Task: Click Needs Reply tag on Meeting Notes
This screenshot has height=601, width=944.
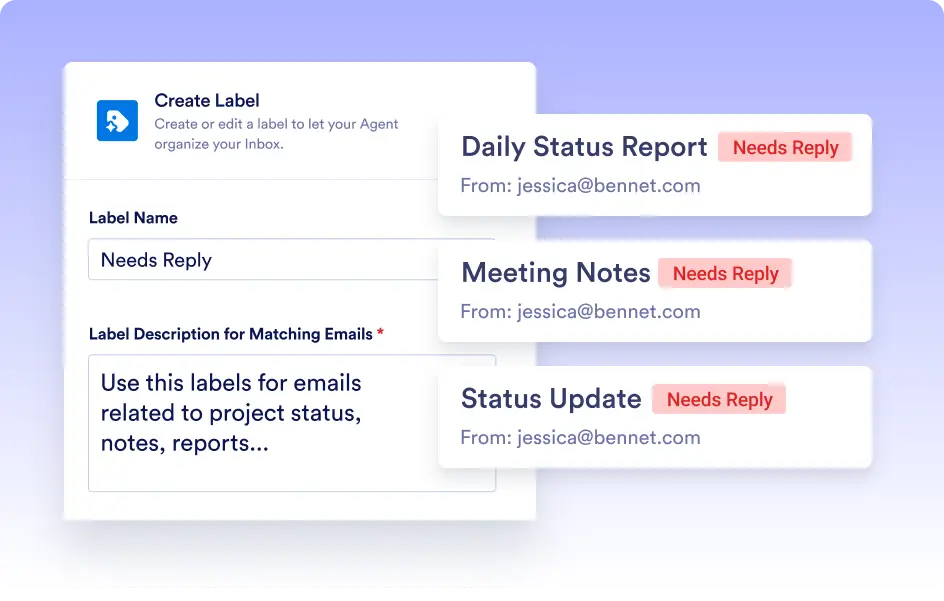Action: pyautogui.click(x=725, y=273)
